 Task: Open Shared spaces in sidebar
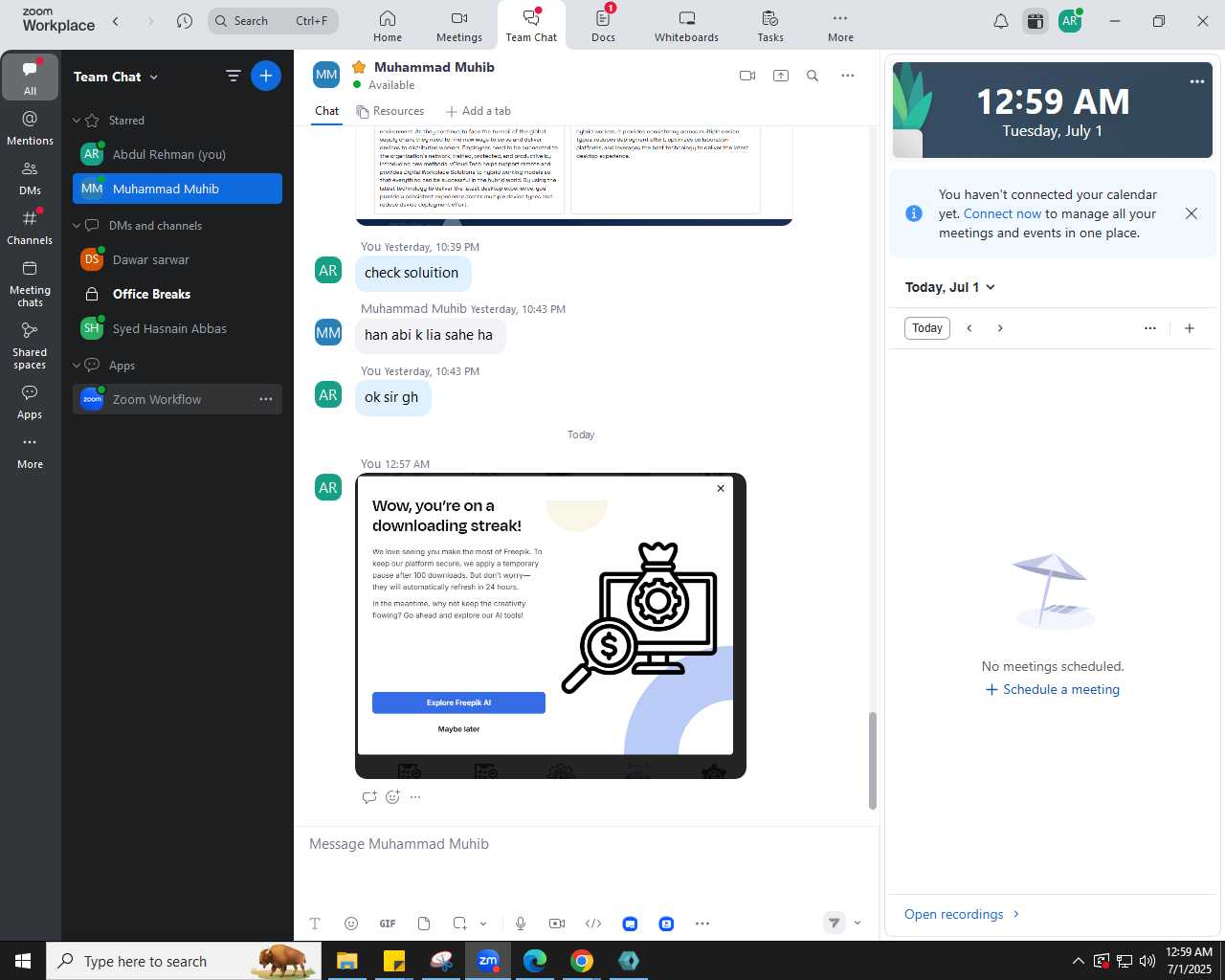pyautogui.click(x=31, y=345)
